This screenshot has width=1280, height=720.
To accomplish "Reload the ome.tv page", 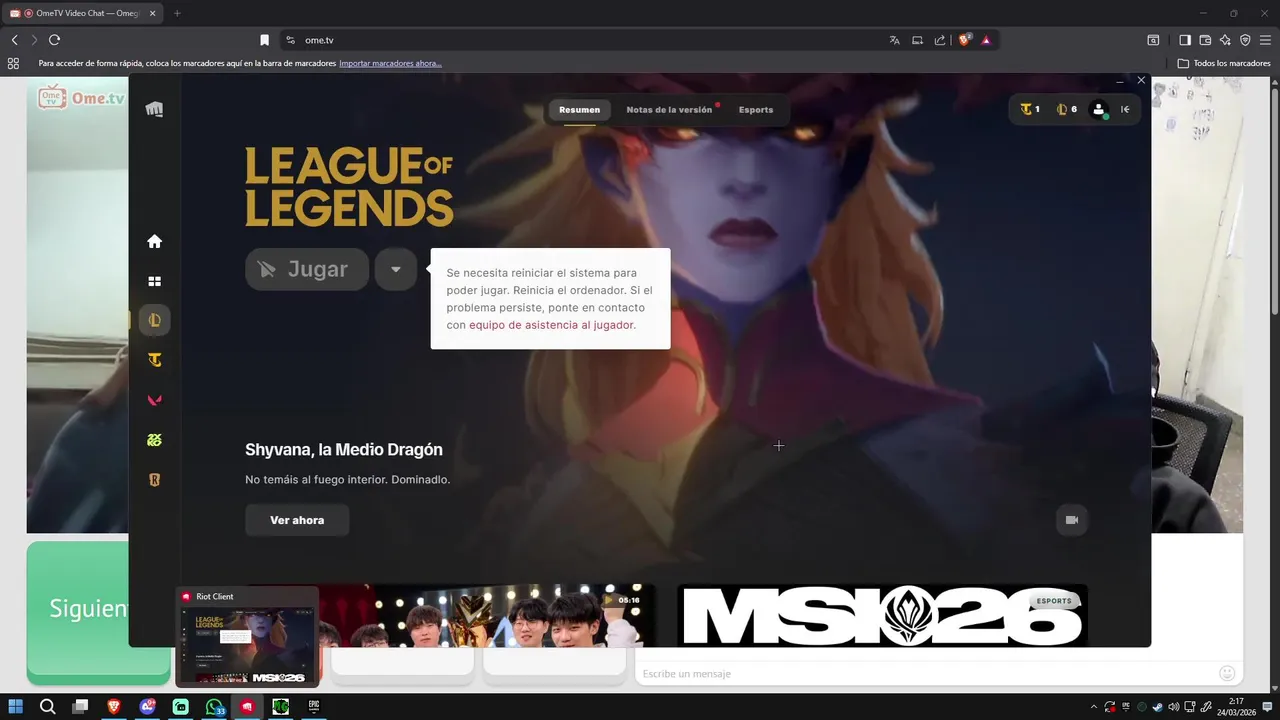I will pos(54,40).
